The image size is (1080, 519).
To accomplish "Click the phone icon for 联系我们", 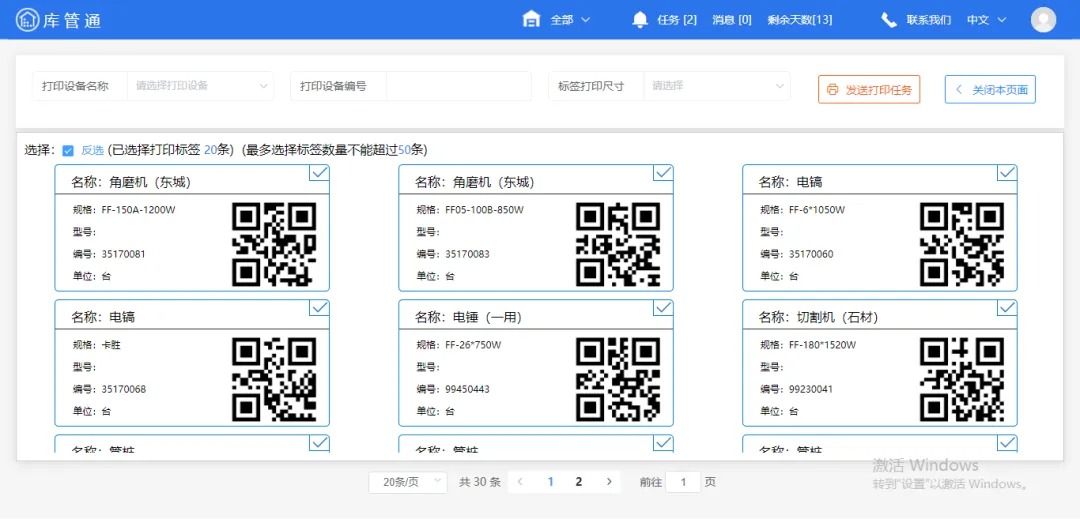I will point(888,20).
